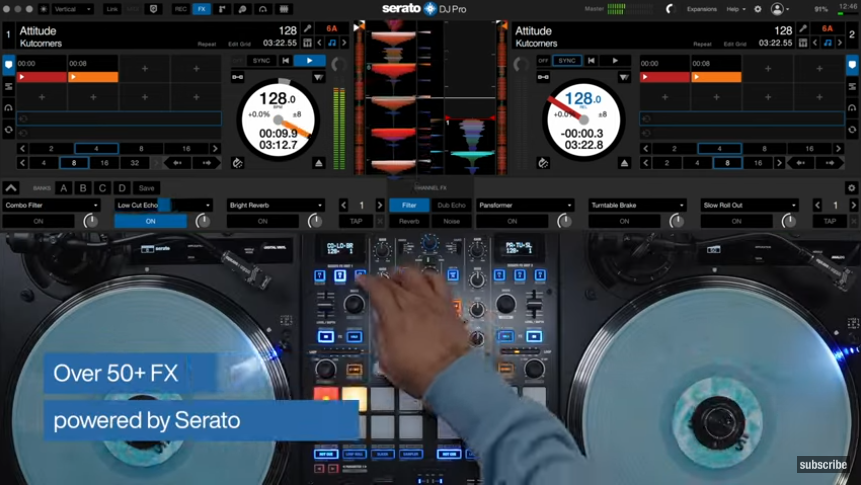Click deck 1 beatgrid quantize icon
Viewport: 861px width, 485px height.
point(308,42)
